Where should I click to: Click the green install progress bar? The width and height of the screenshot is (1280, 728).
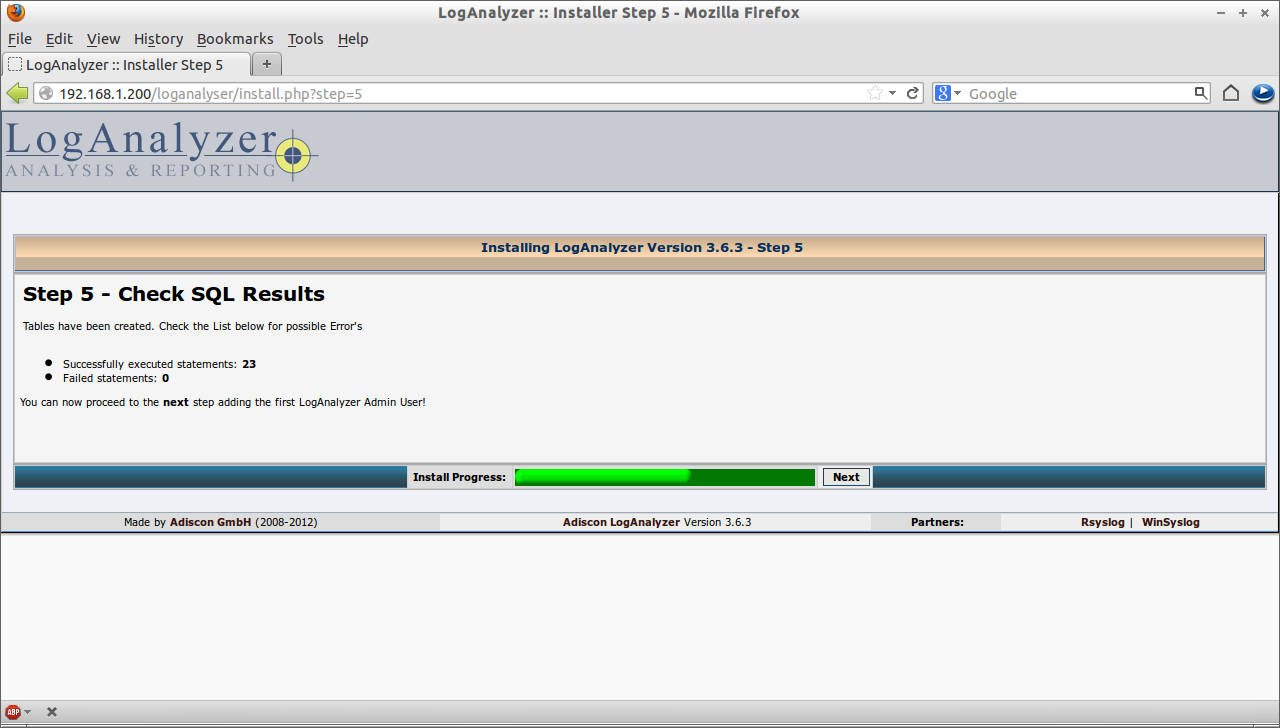[x=665, y=477]
